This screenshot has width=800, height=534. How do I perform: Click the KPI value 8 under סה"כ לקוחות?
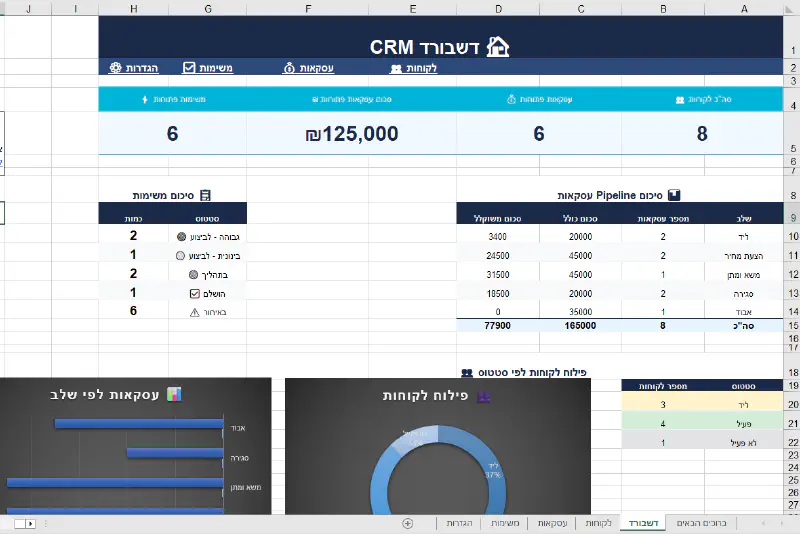[x=702, y=134]
